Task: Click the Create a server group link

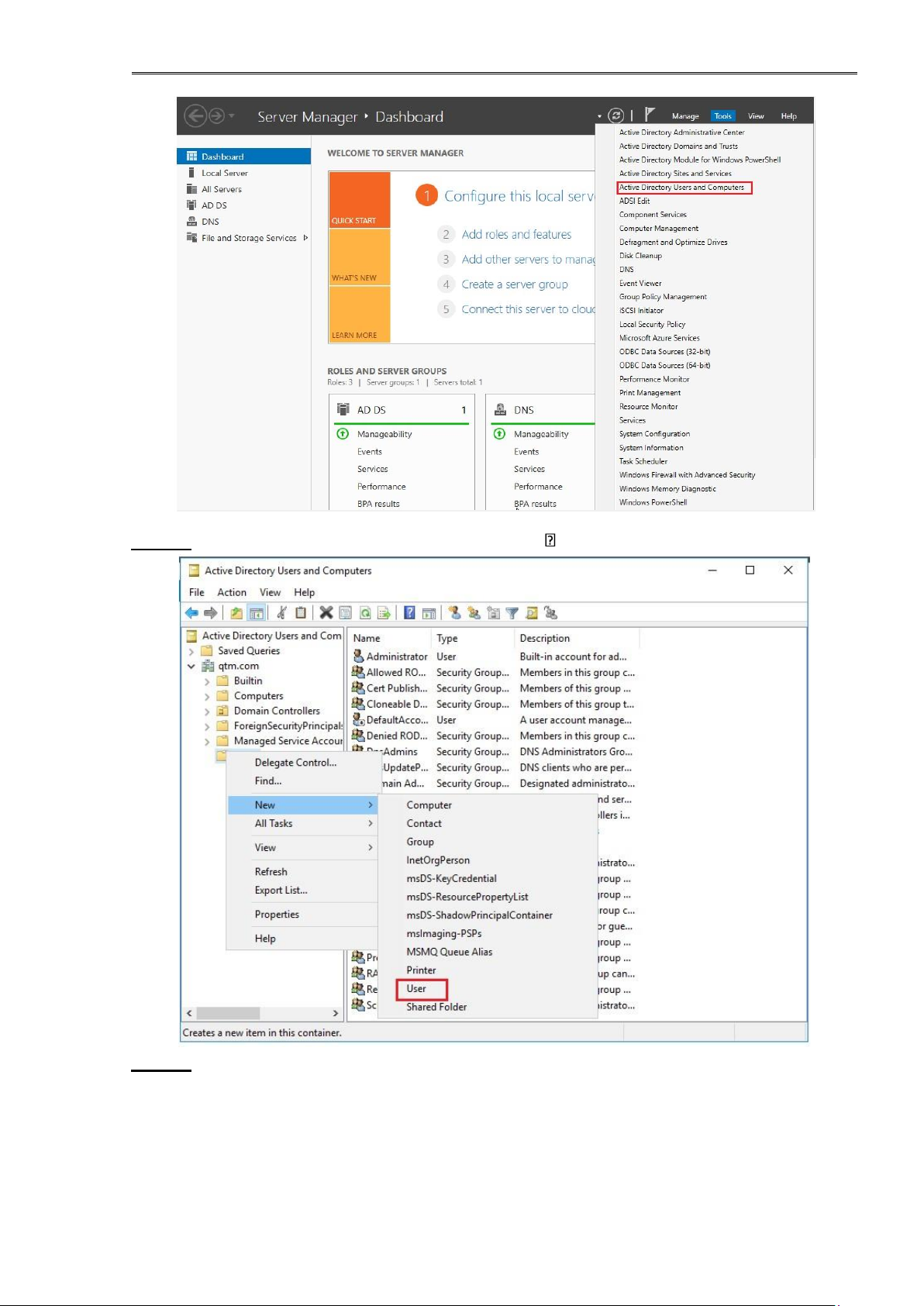Action: [515, 284]
